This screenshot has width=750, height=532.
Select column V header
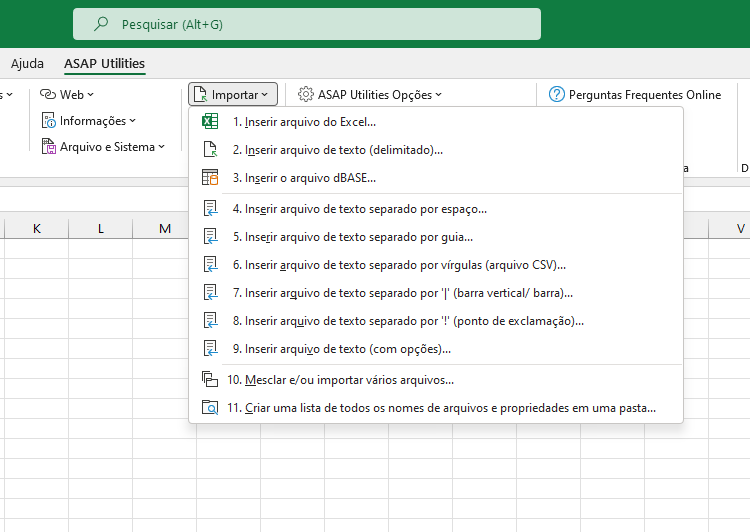pos(729,229)
